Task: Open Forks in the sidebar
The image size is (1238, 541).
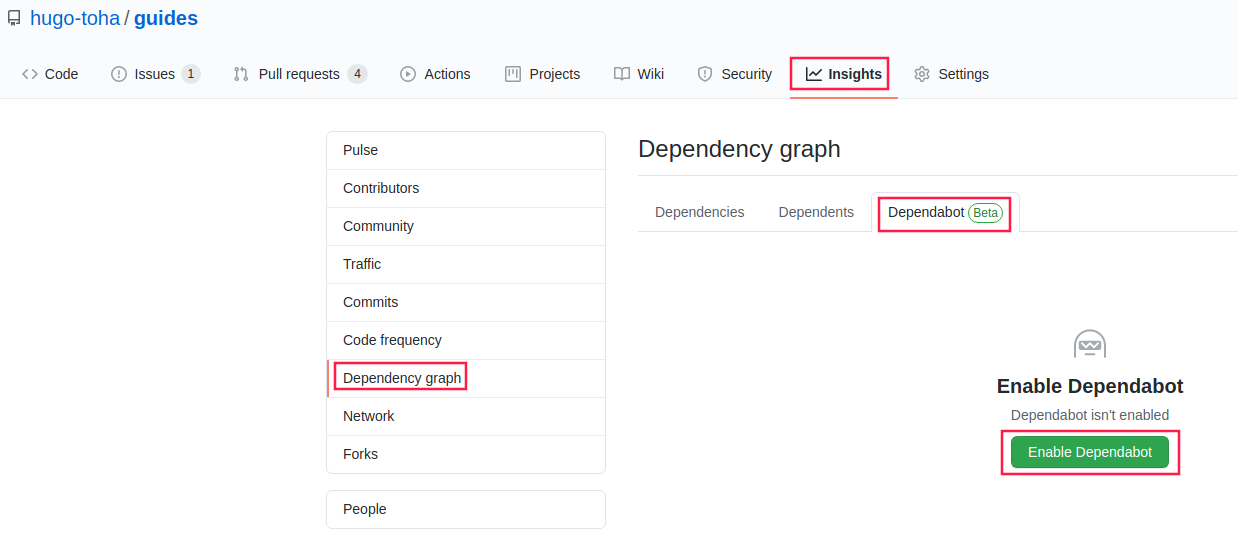Action: pos(466,454)
